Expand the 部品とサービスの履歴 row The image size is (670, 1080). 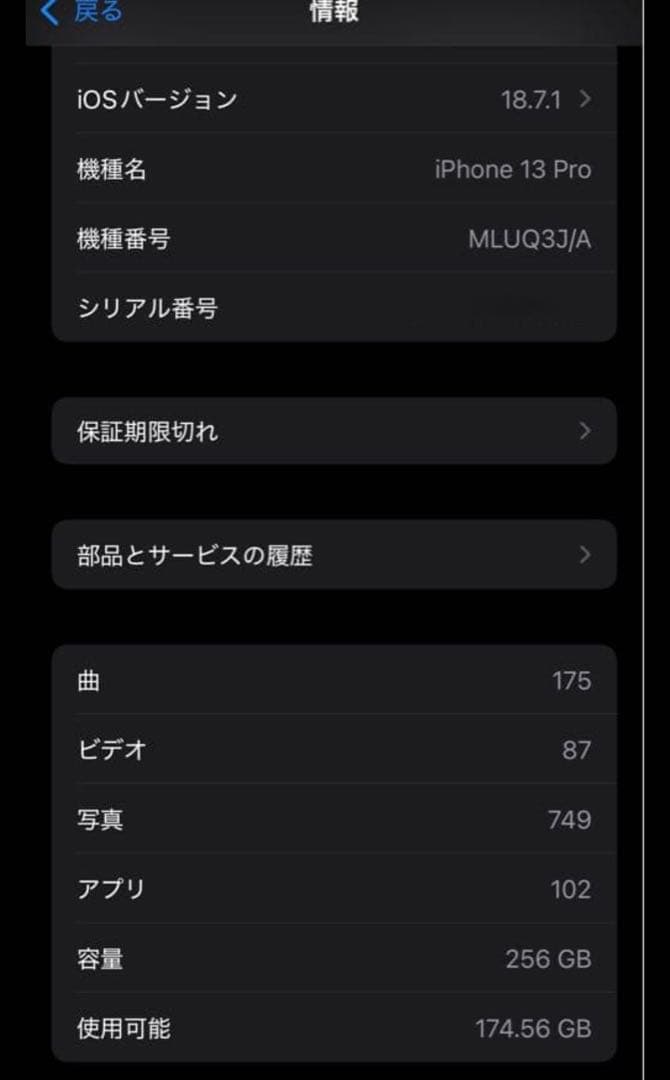coord(585,555)
